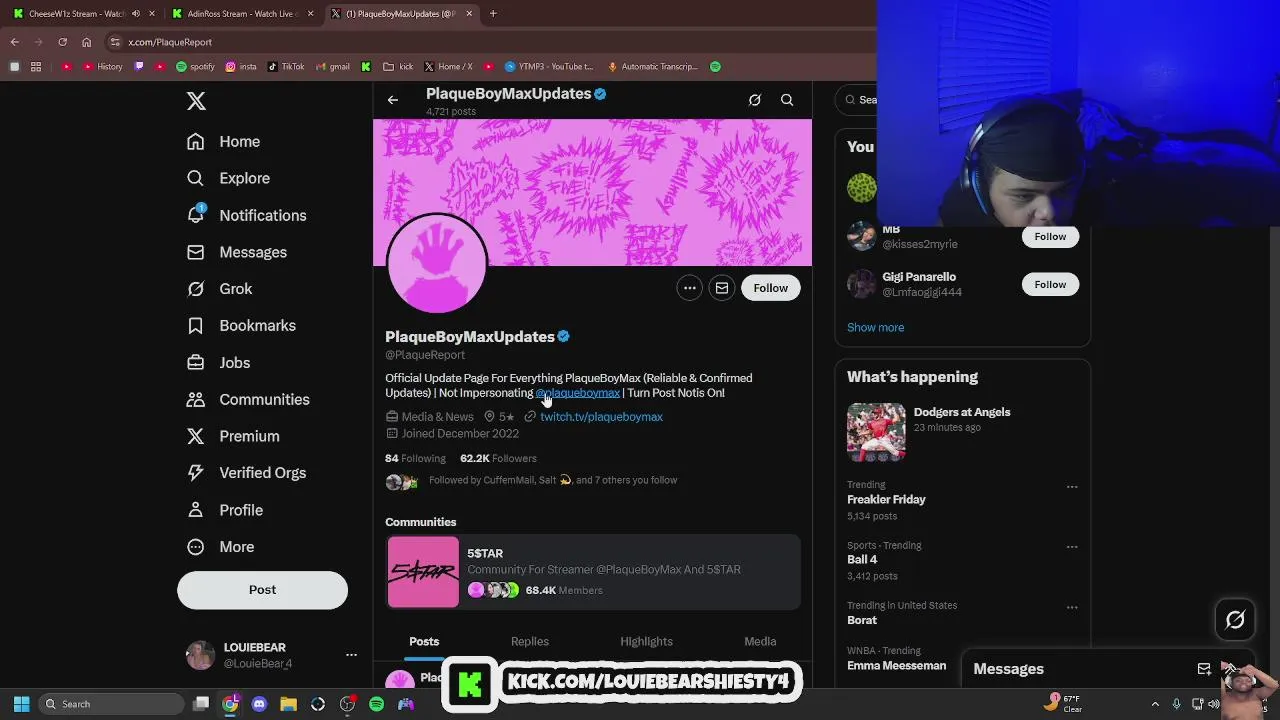The image size is (1280, 720).
Task: Click the message envelope icon on profile
Action: coord(721,288)
